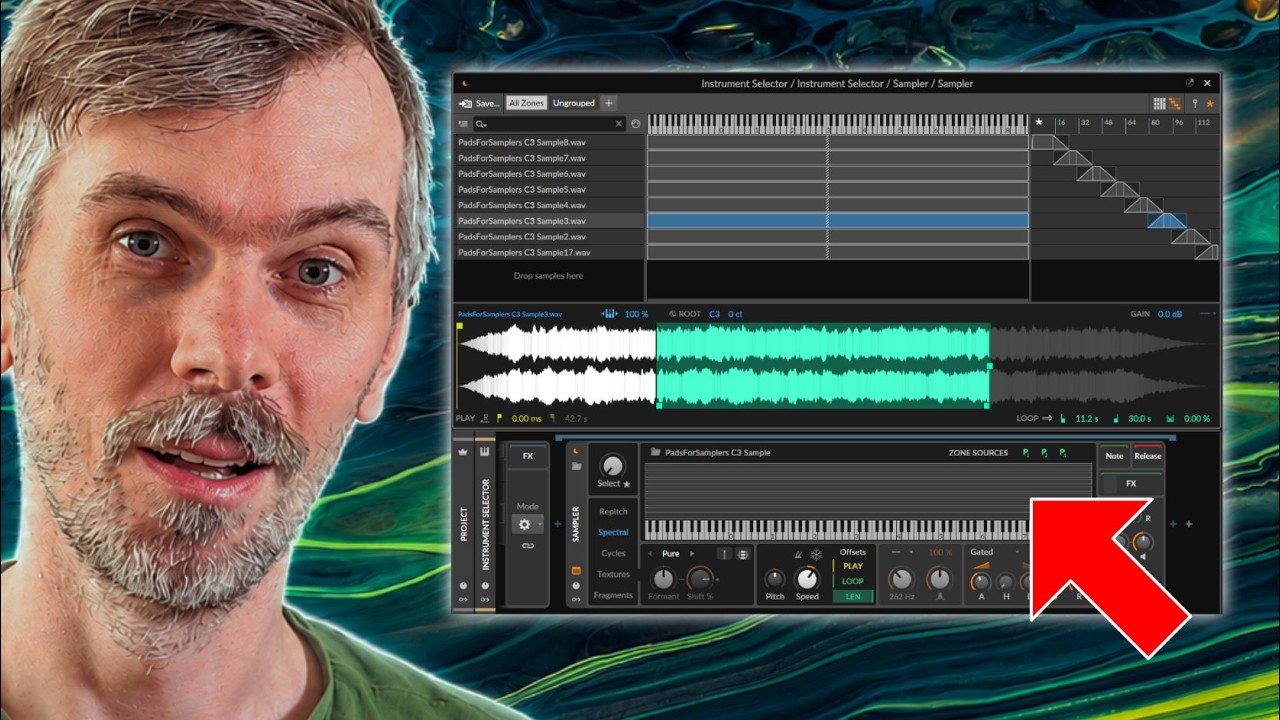Select PadsForSamplers C3 Sample5.wav row
The height and width of the screenshot is (720, 1280).
pyautogui.click(x=549, y=189)
